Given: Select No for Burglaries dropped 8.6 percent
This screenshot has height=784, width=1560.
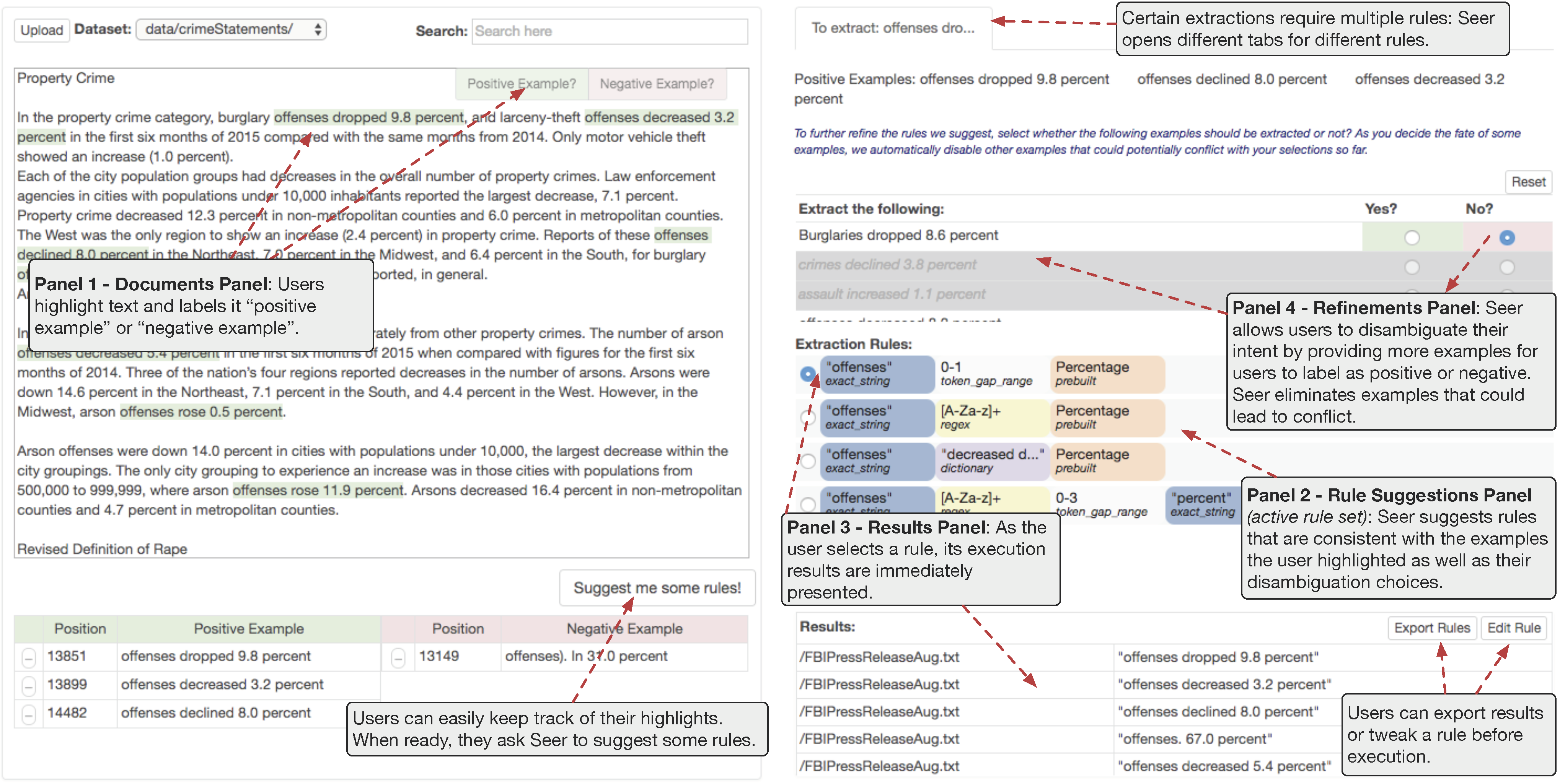Looking at the screenshot, I should [x=1507, y=238].
